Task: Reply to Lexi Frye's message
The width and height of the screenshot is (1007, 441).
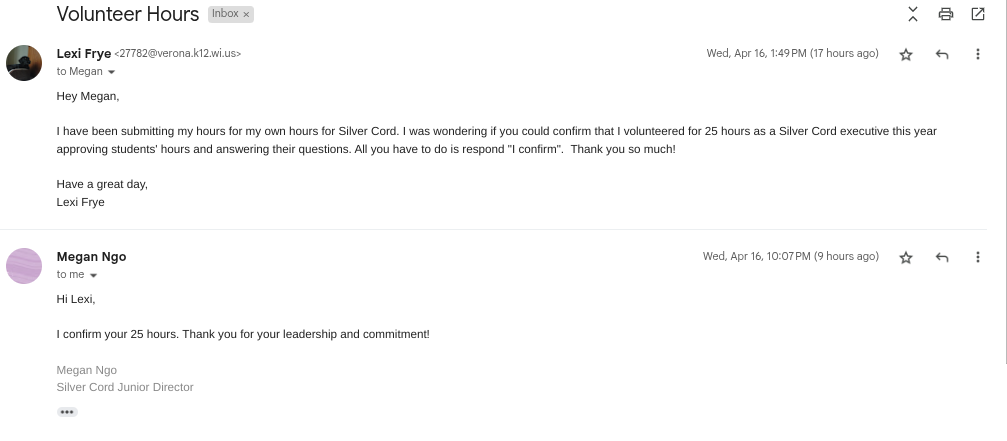Action: click(x=942, y=55)
